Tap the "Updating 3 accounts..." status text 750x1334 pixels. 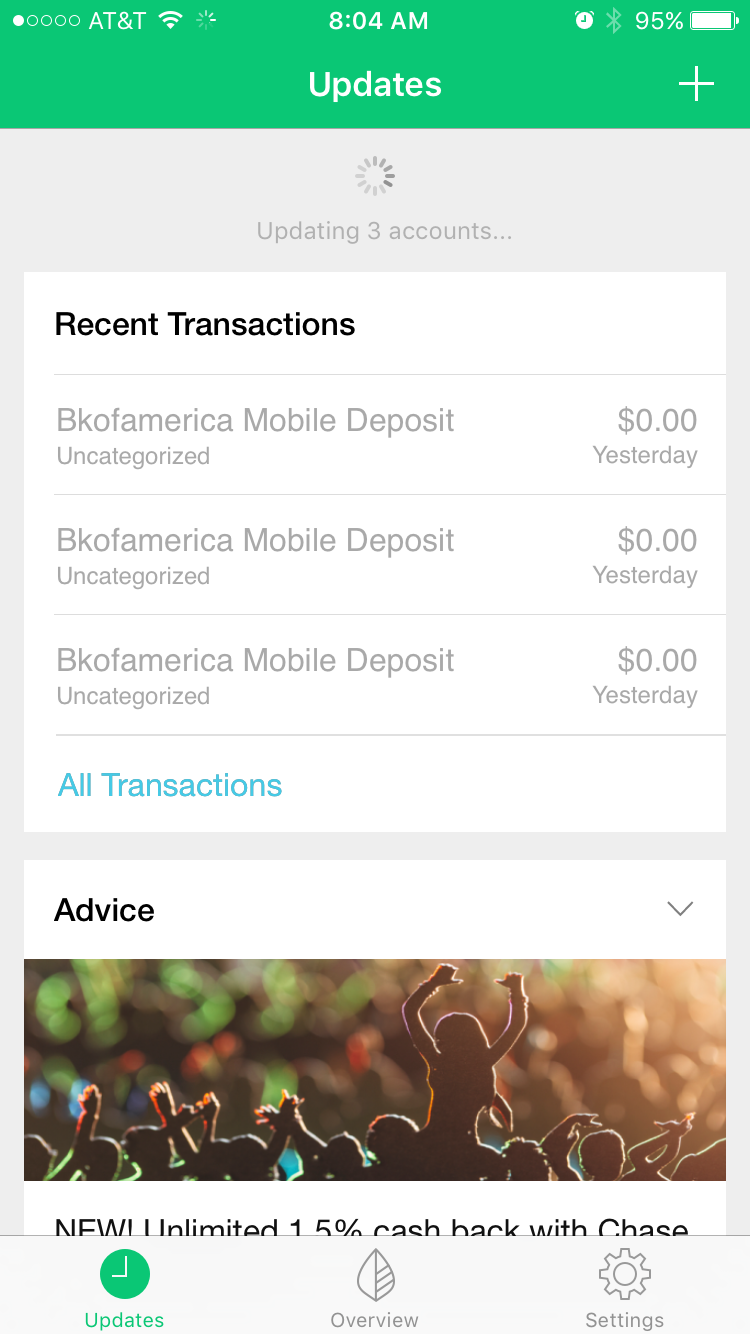click(384, 231)
